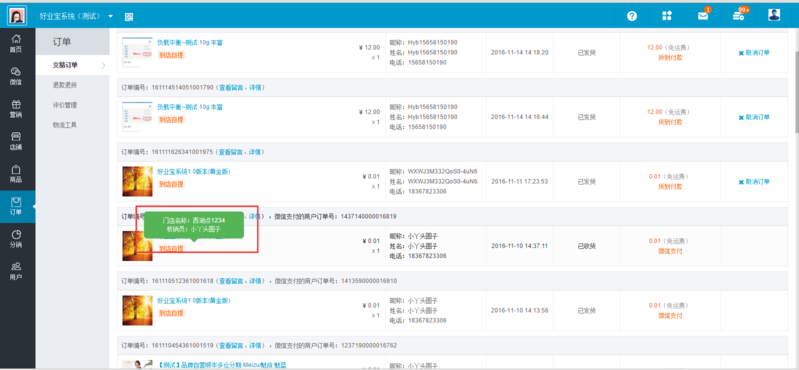View messages for order 161114514051001790
The image size is (799, 370).
point(231,88)
